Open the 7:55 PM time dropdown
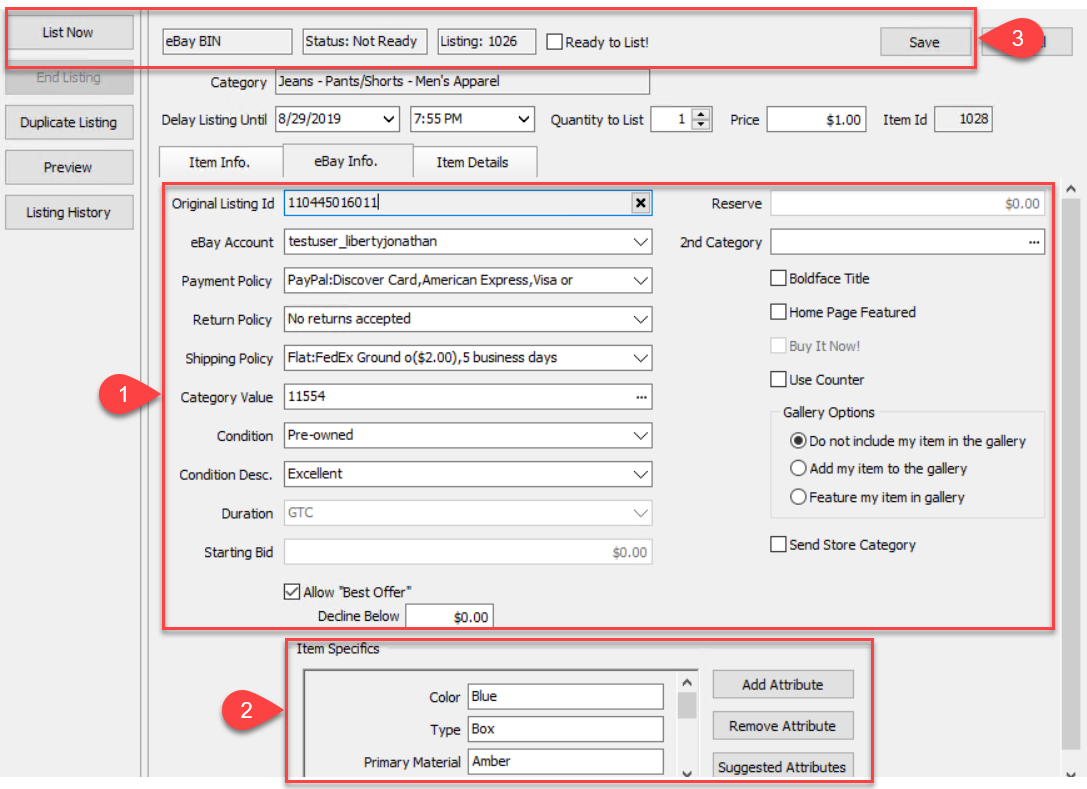The width and height of the screenshot is (1087, 789). [x=523, y=119]
